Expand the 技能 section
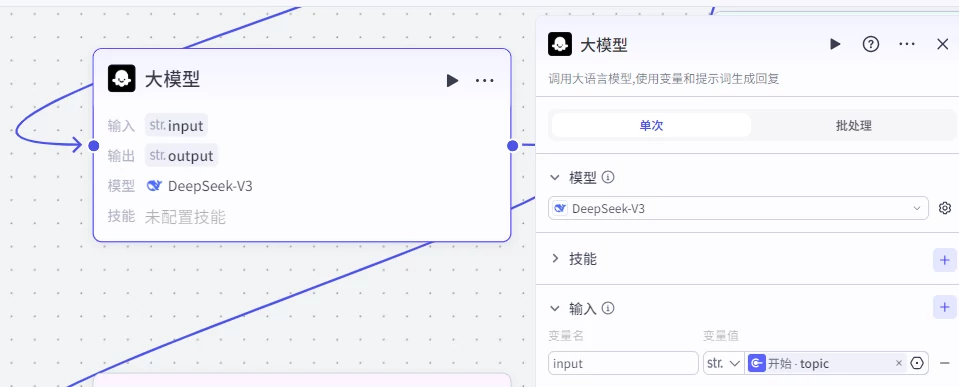Screen dimensions: 959x387 point(555,259)
